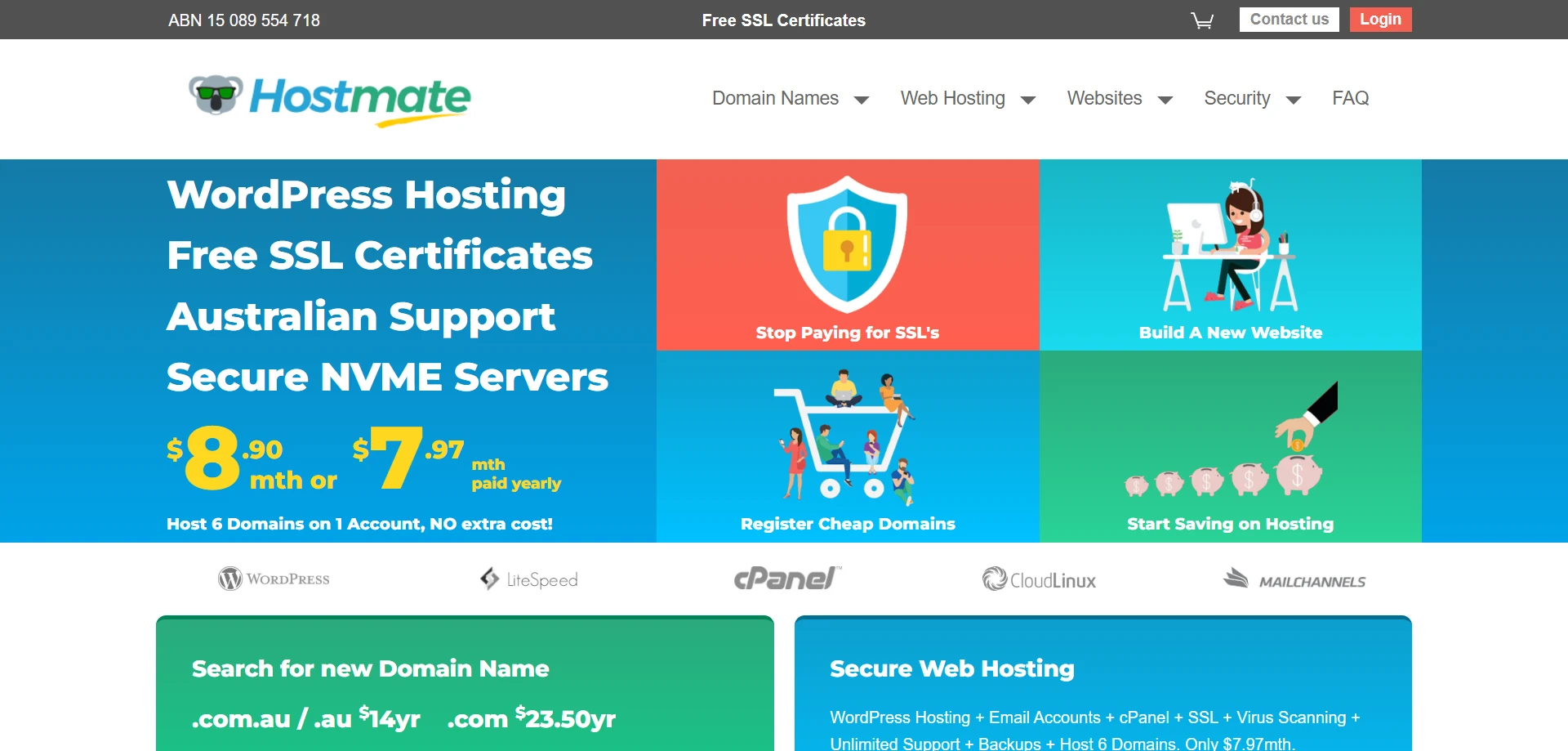Expand the Domain Names dropdown arrow
Image resolution: width=1568 pixels, height=751 pixels.
[861, 100]
